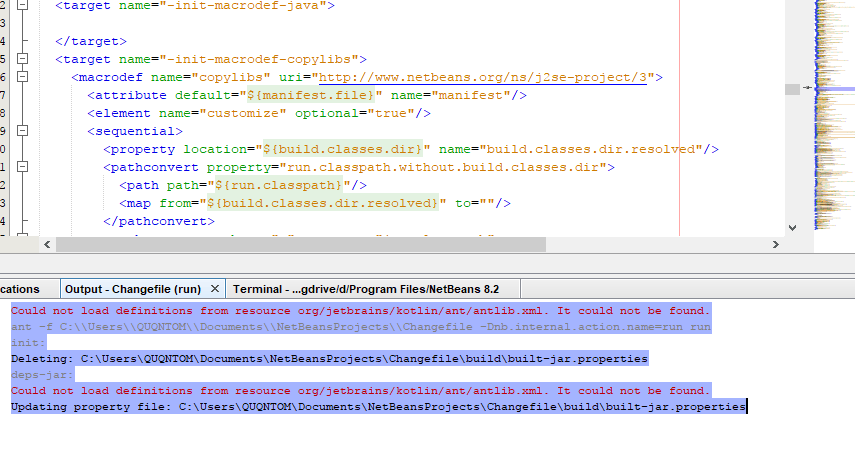855x460 pixels.
Task: Click the first Kotlin antlib.xml error line
Action: pyautogui.click(x=360, y=311)
